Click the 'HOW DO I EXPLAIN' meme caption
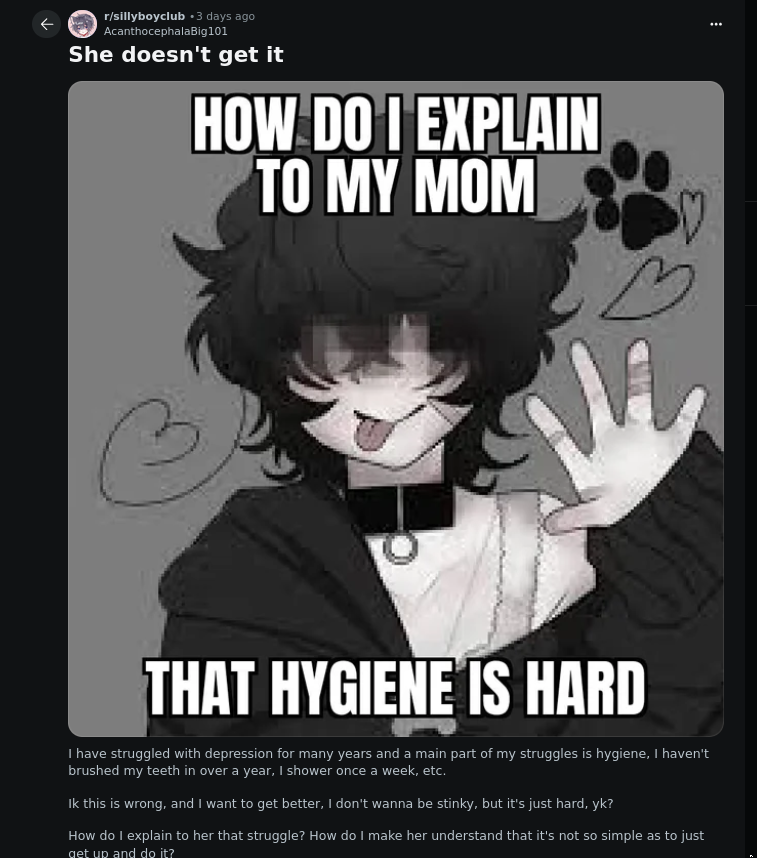The image size is (757, 858). pyautogui.click(x=396, y=124)
